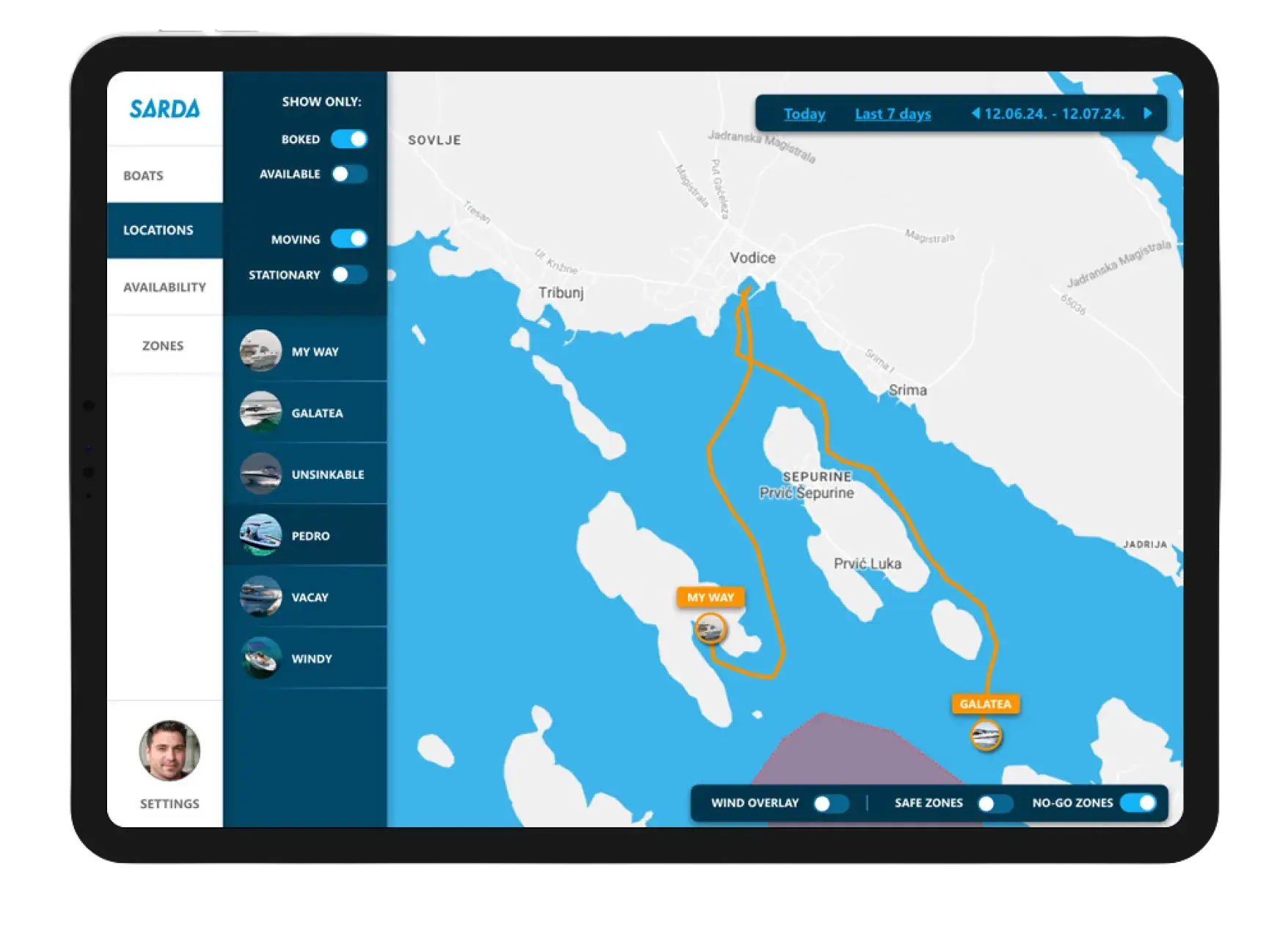
Task: Switch to the BOATS tab
Action: point(144,175)
